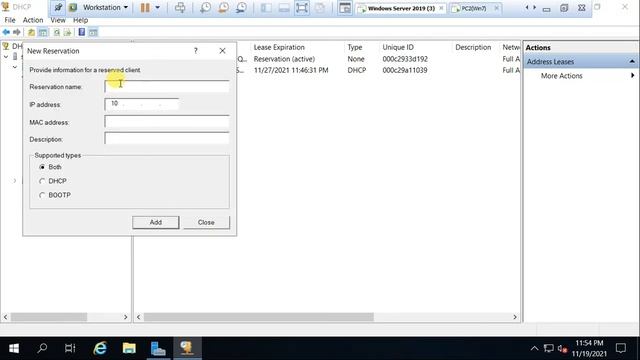This screenshot has width=640, height=360.
Task: Toggle the show/hide console tree icon
Action: tap(43, 32)
